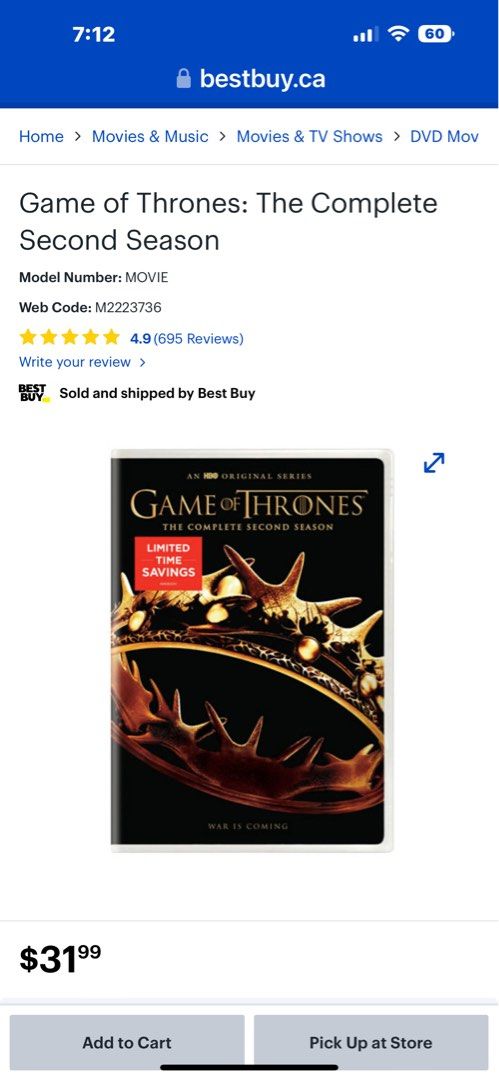Open the Movies & TV Shows breadcrumb
This screenshot has height=1080, width=499.
click(309, 136)
